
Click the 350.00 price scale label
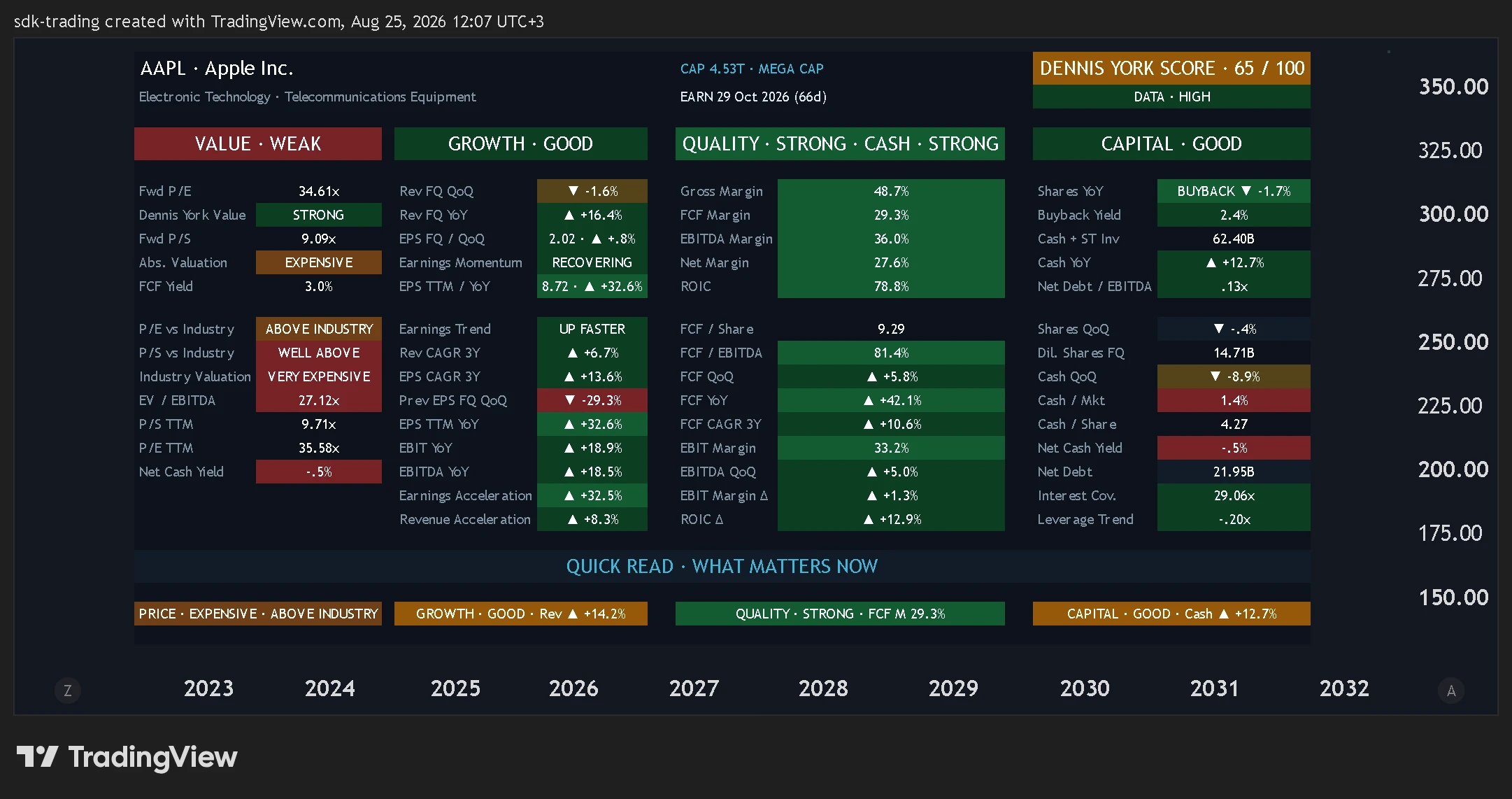pos(1453,87)
